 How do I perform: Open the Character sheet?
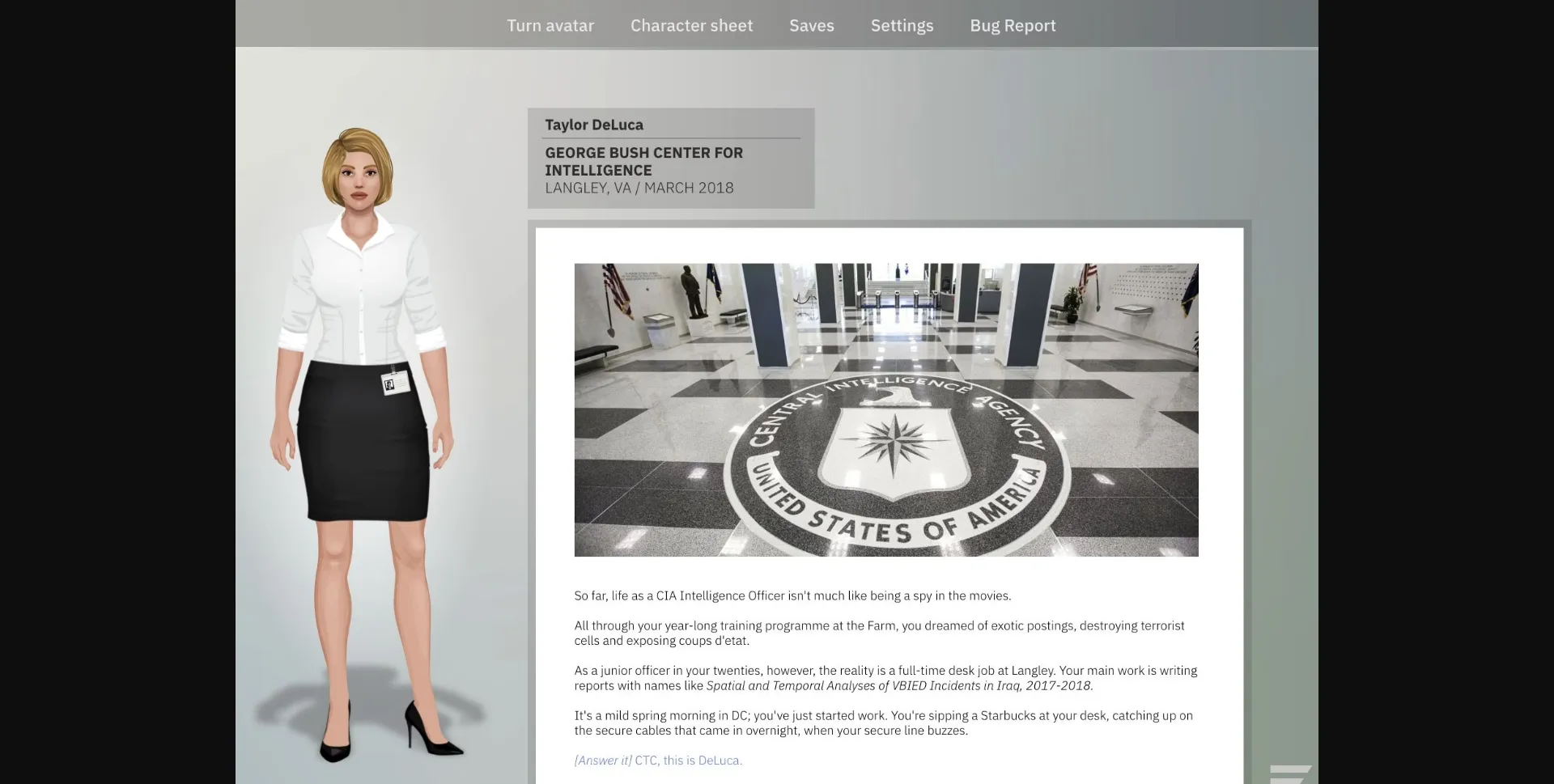point(691,25)
